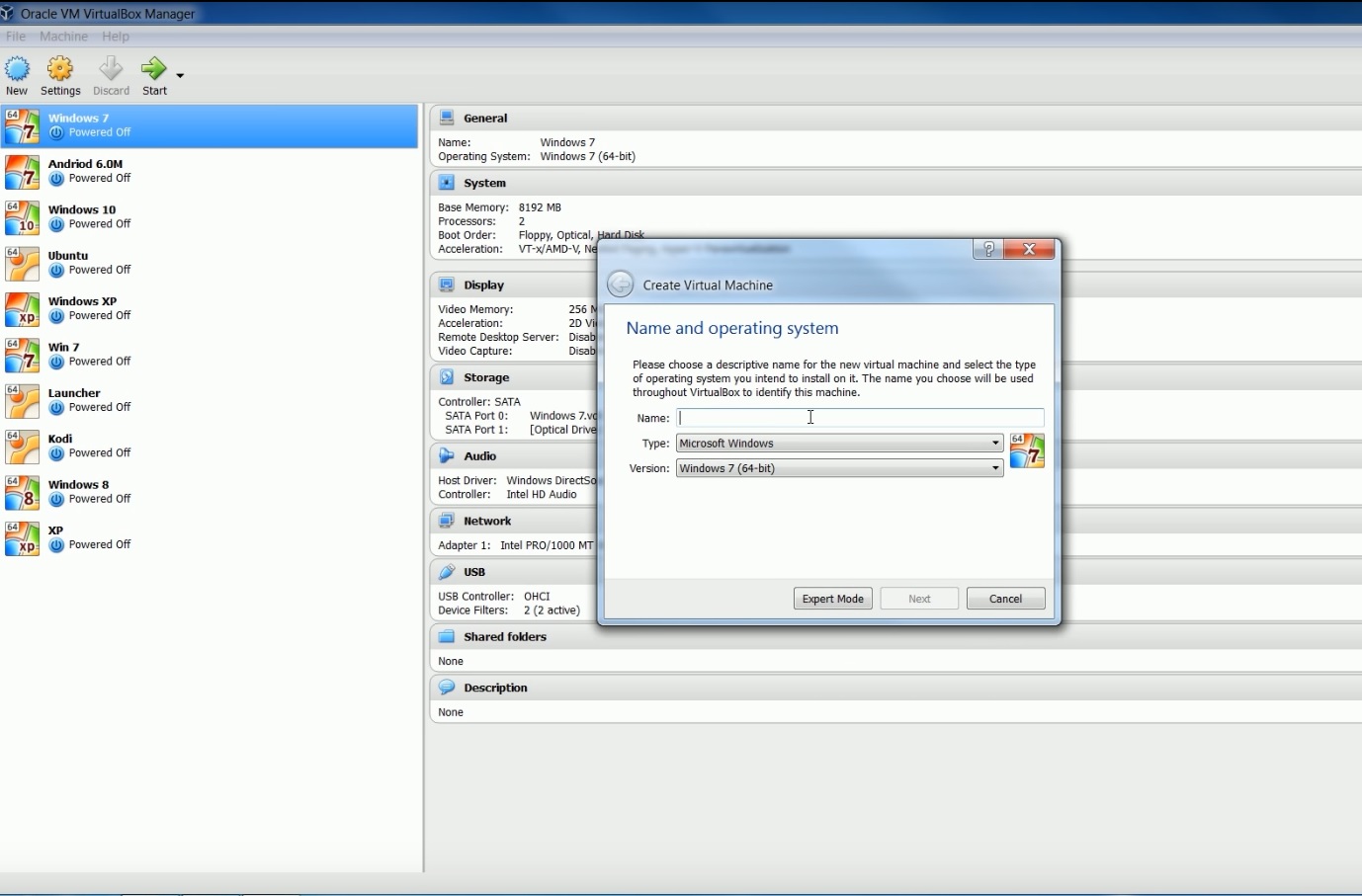
Task: Click the USB section header label
Action: pyautogui.click(x=474, y=572)
